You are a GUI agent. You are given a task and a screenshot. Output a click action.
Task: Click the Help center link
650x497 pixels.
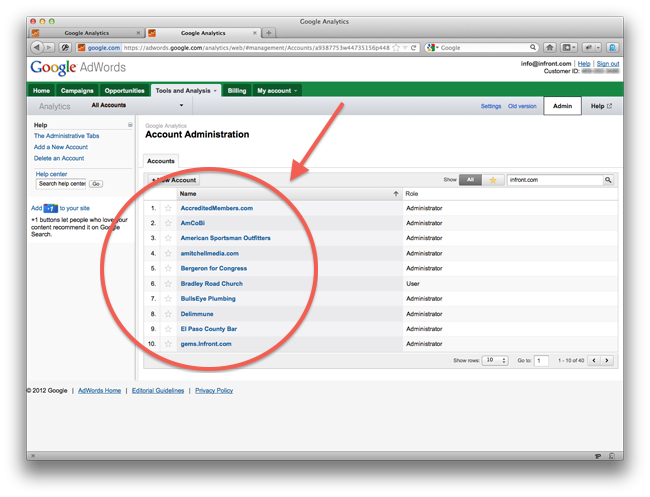(x=51, y=174)
